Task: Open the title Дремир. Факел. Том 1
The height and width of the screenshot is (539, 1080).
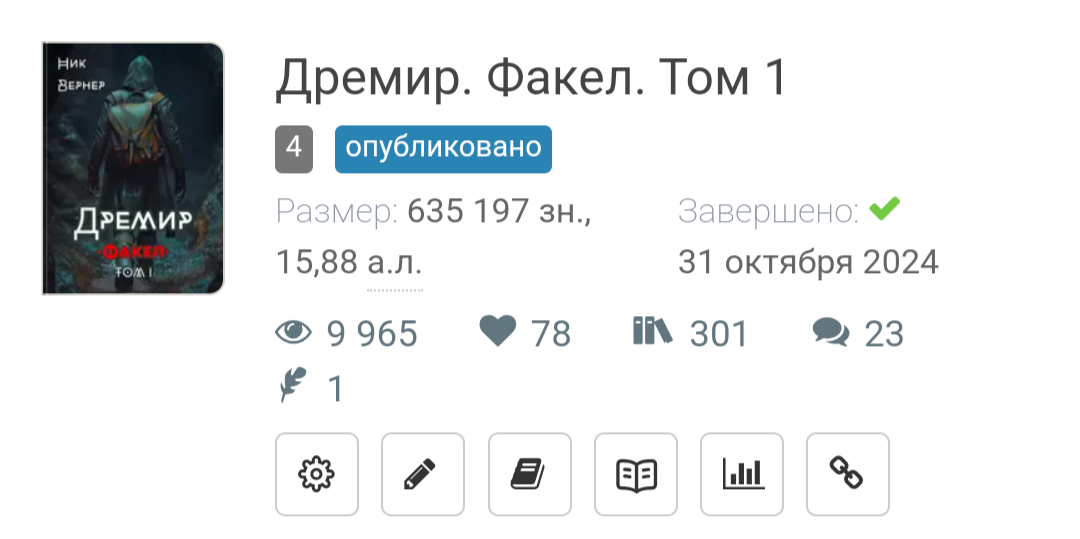Action: [530, 77]
